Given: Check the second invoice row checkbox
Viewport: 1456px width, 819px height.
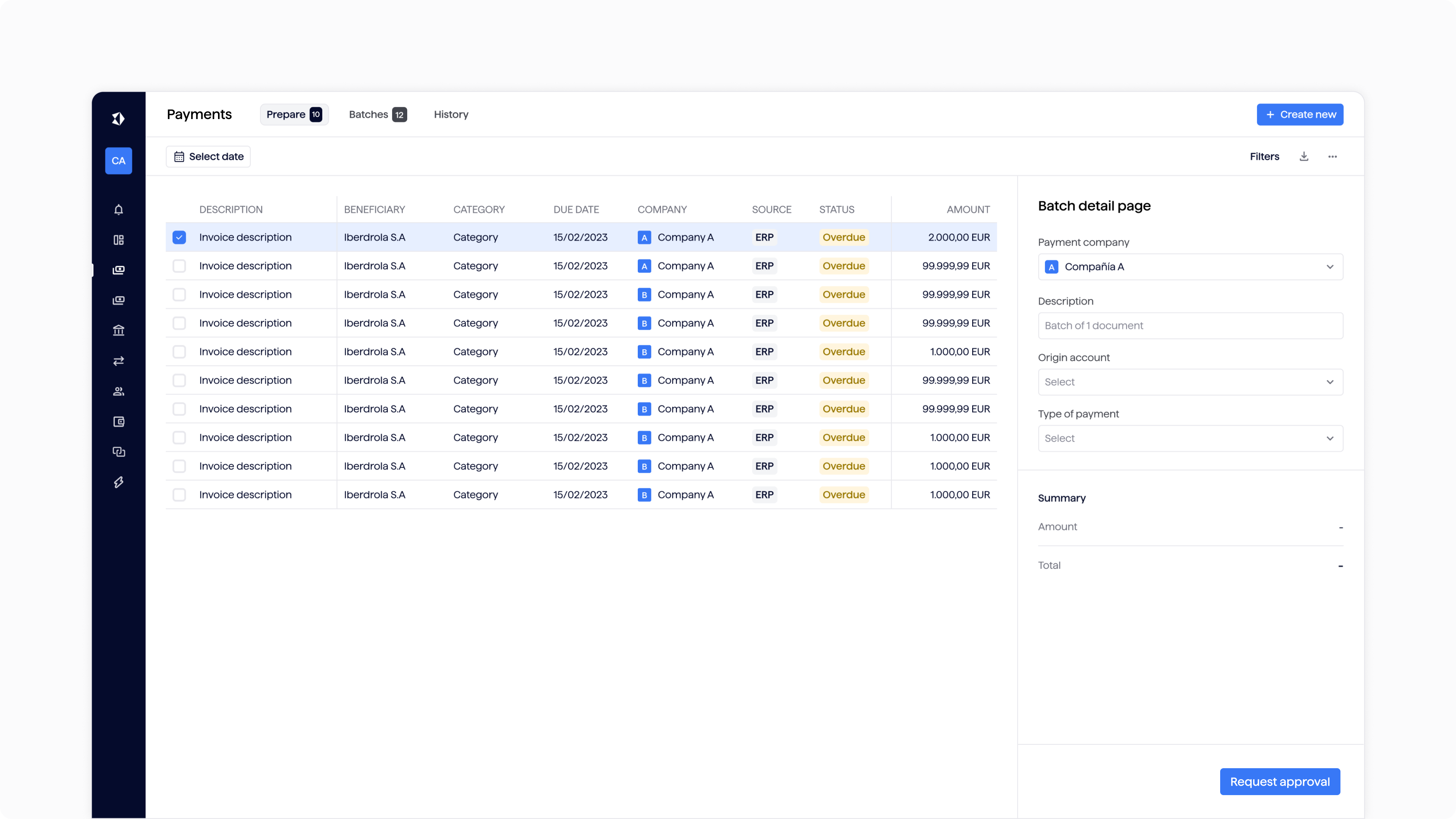Looking at the screenshot, I should (x=179, y=266).
